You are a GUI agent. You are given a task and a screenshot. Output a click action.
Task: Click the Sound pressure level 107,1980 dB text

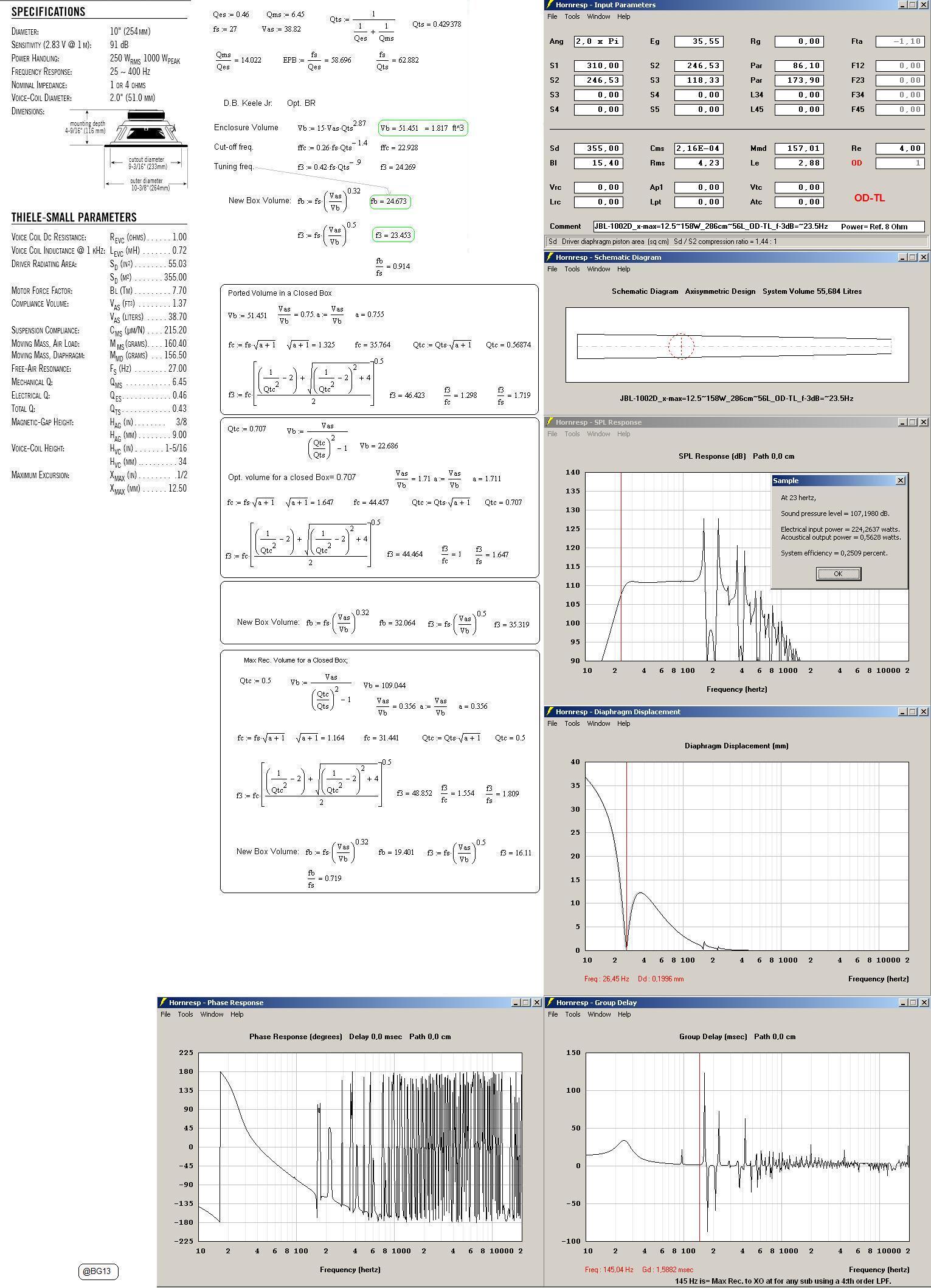(x=835, y=513)
